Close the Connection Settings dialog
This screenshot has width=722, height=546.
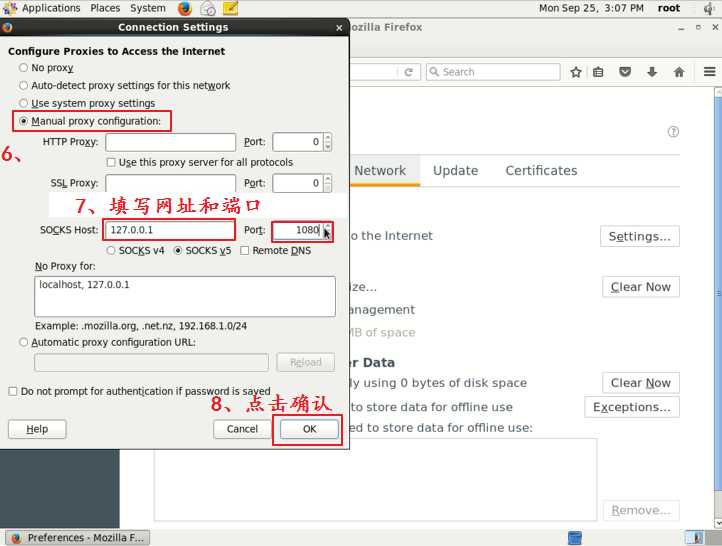339,28
